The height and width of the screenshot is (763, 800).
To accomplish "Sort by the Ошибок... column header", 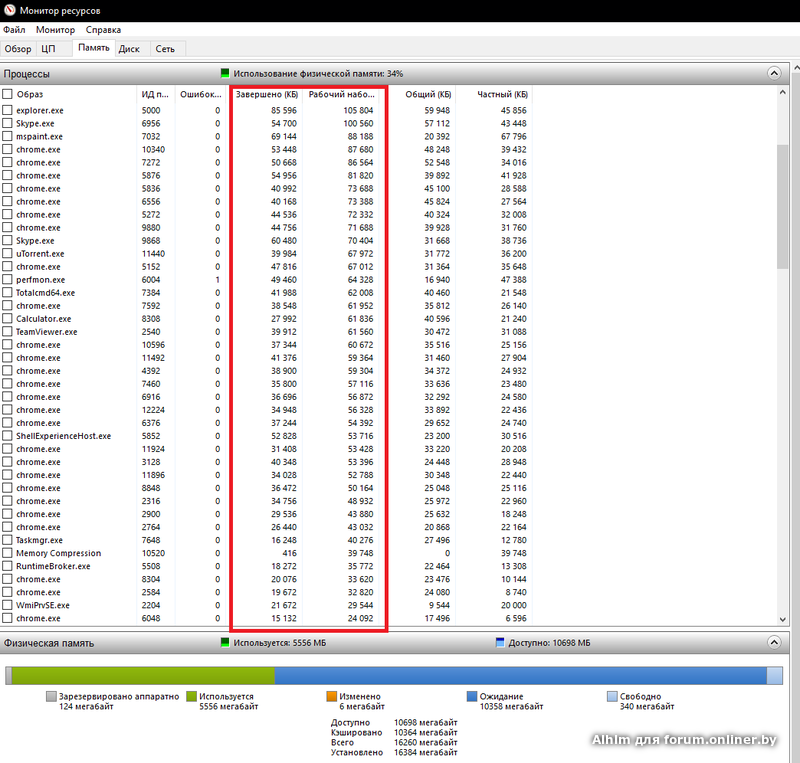I will click(201, 94).
